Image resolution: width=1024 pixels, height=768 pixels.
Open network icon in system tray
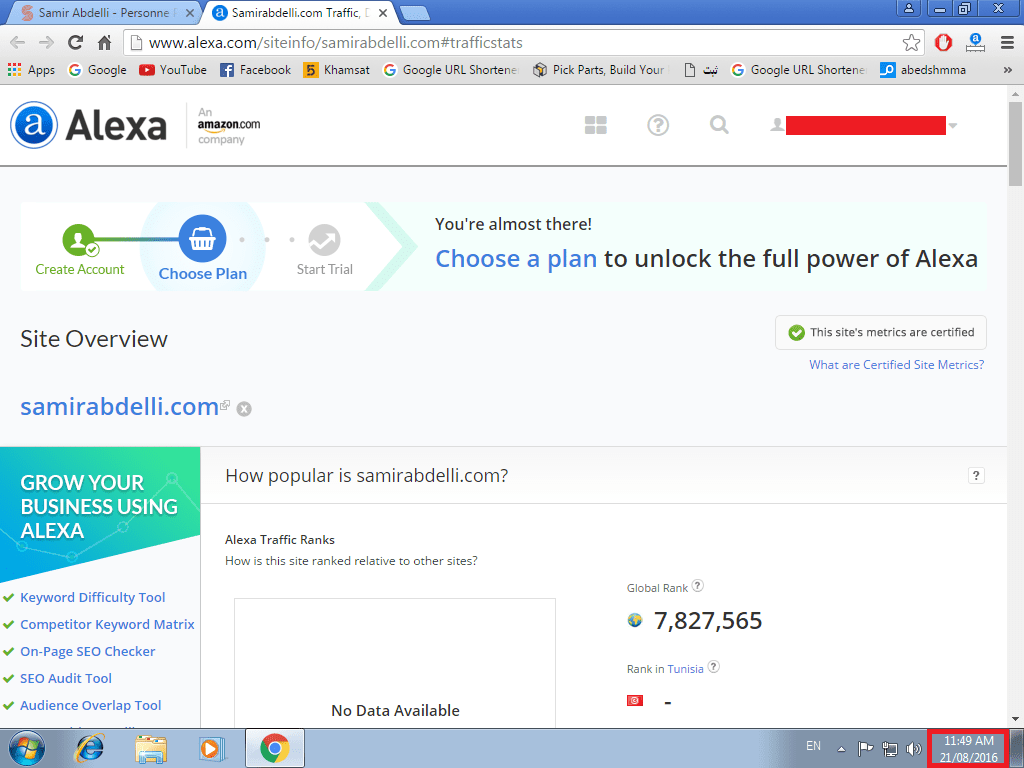pyautogui.click(x=889, y=748)
